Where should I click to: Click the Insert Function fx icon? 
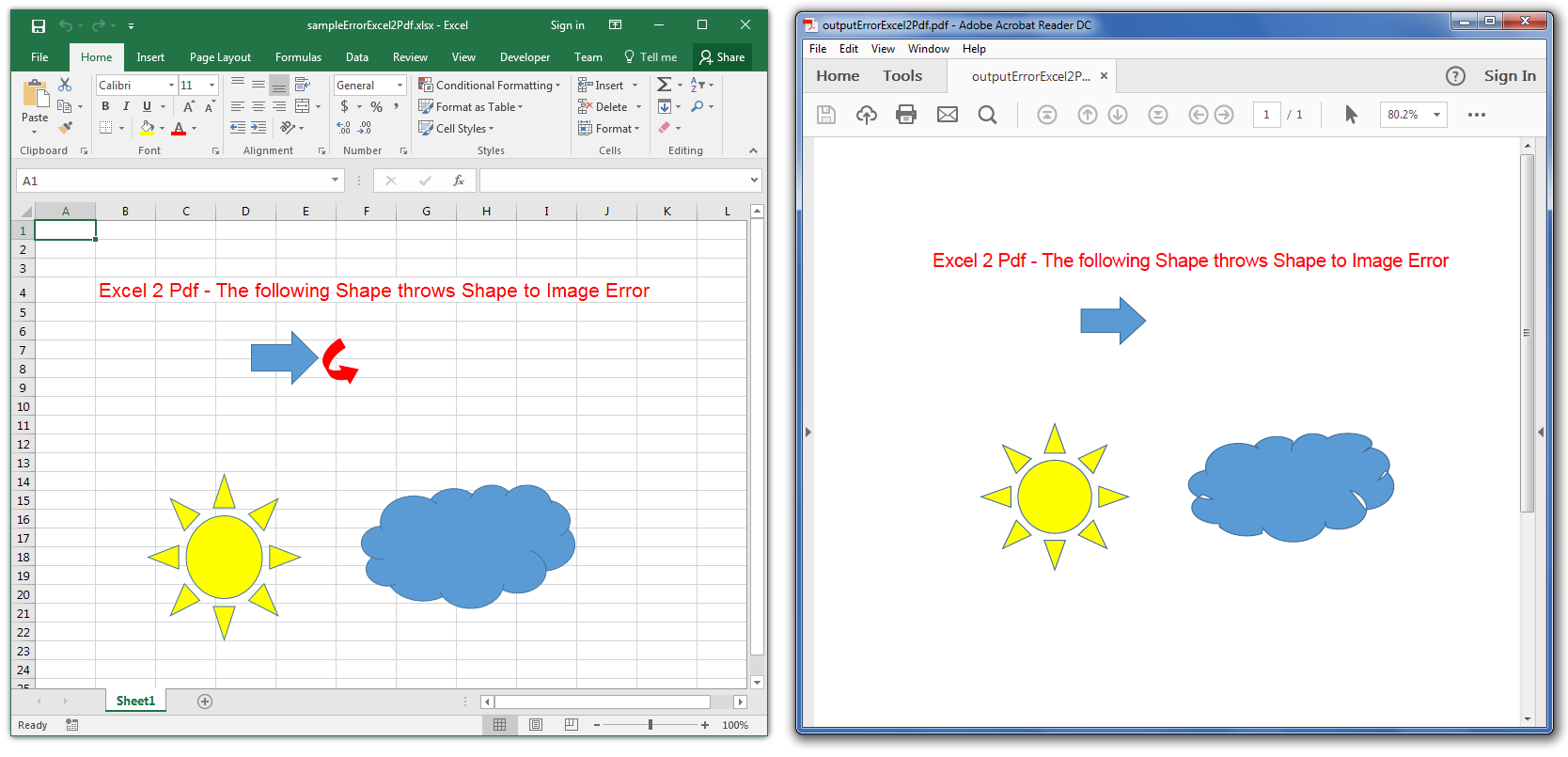pyautogui.click(x=459, y=181)
